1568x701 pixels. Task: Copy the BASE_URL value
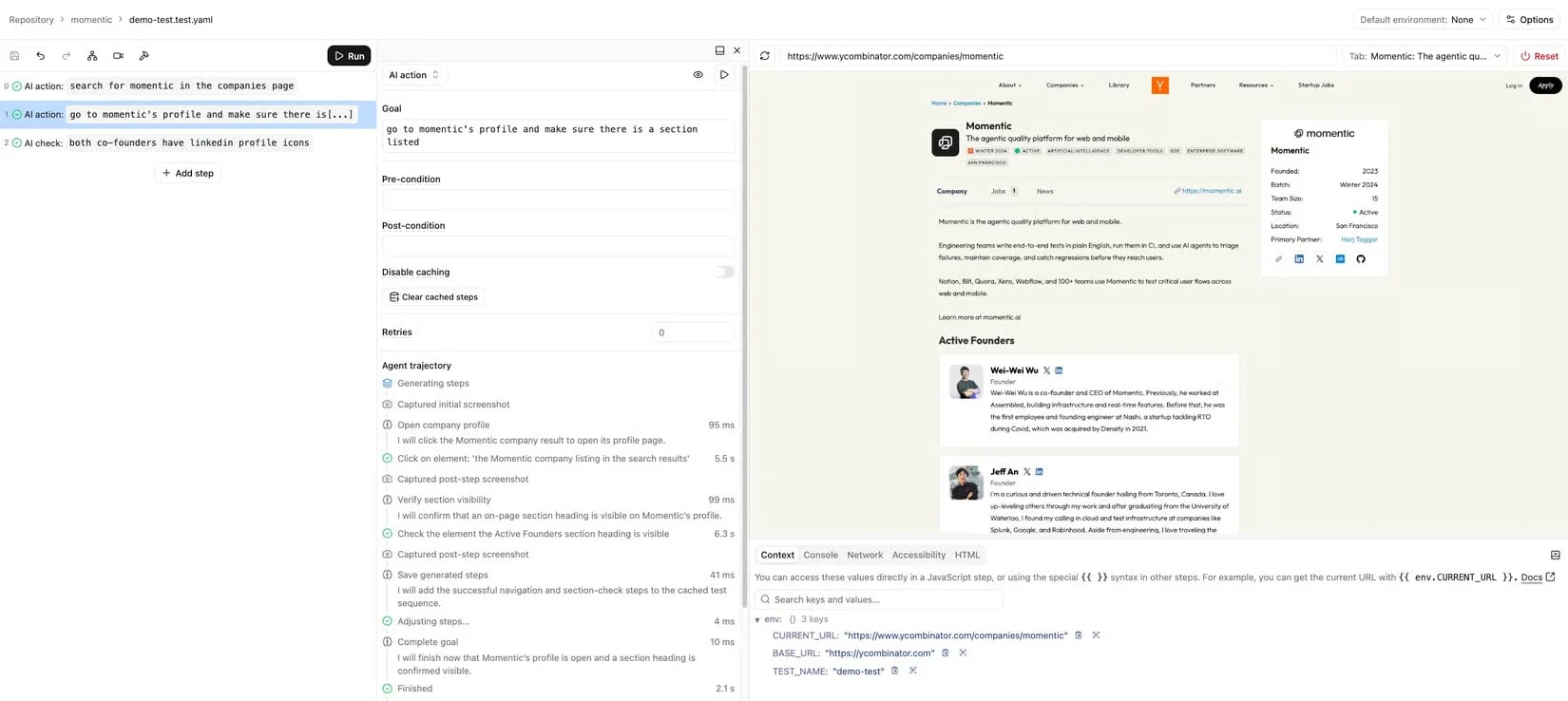click(x=946, y=654)
